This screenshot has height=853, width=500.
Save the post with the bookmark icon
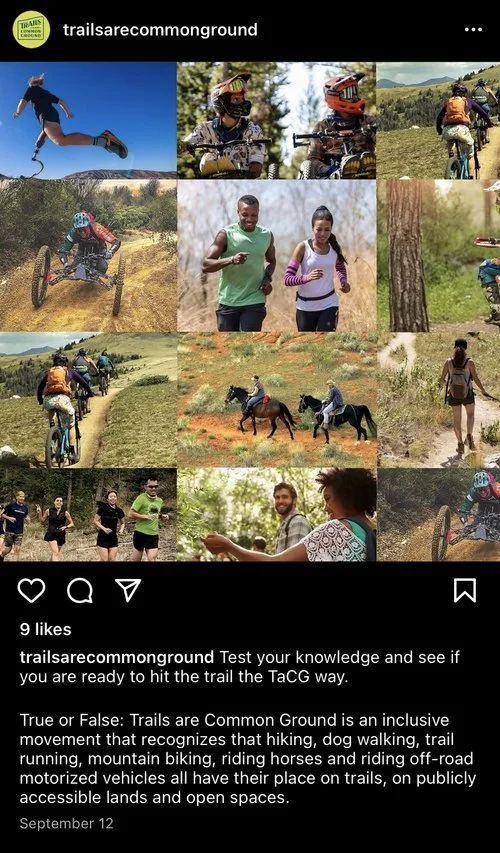[x=465, y=590]
